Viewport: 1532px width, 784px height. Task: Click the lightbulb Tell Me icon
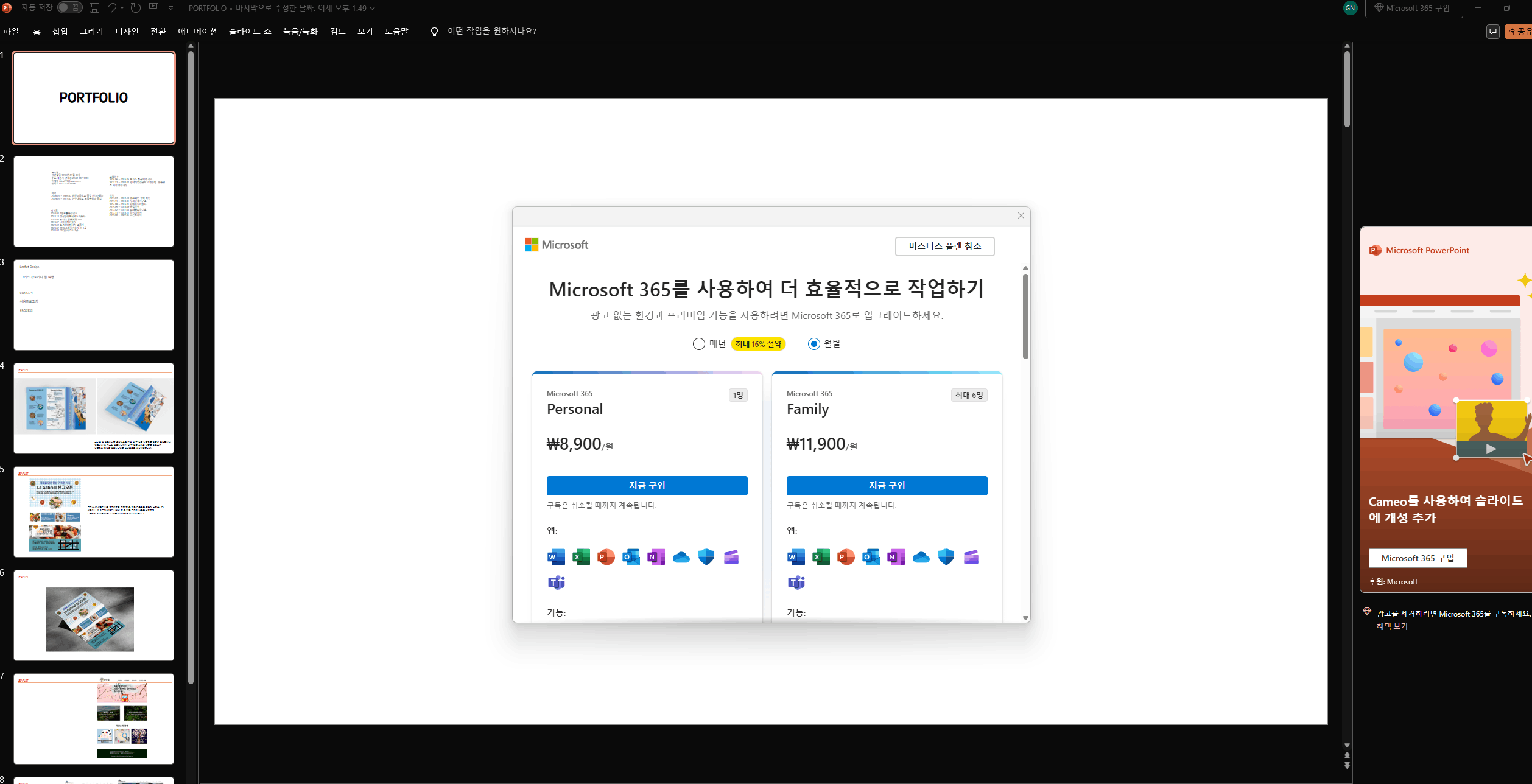pos(434,32)
